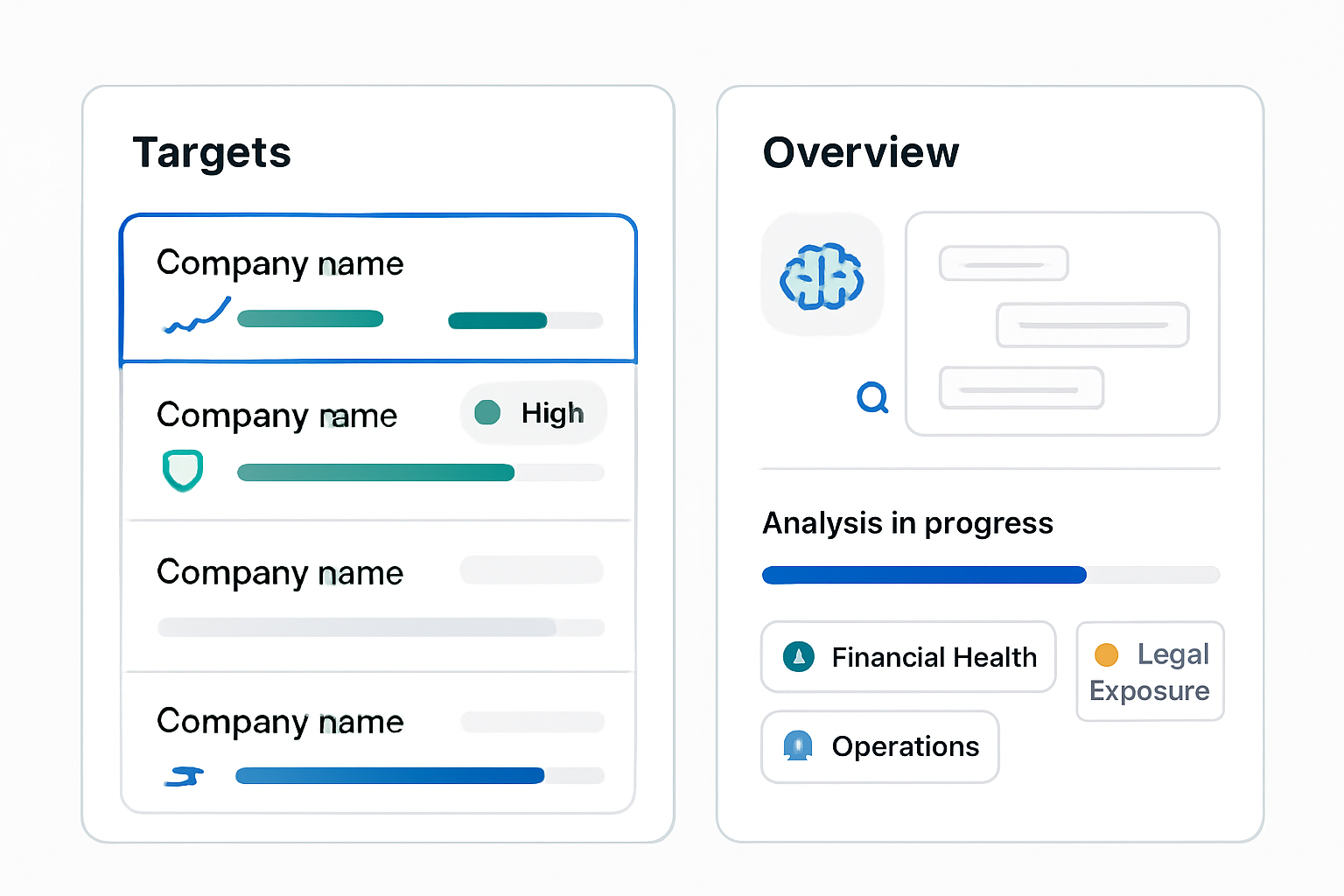1344x896 pixels.
Task: Open the Financial Health chip
Action: pos(908,657)
